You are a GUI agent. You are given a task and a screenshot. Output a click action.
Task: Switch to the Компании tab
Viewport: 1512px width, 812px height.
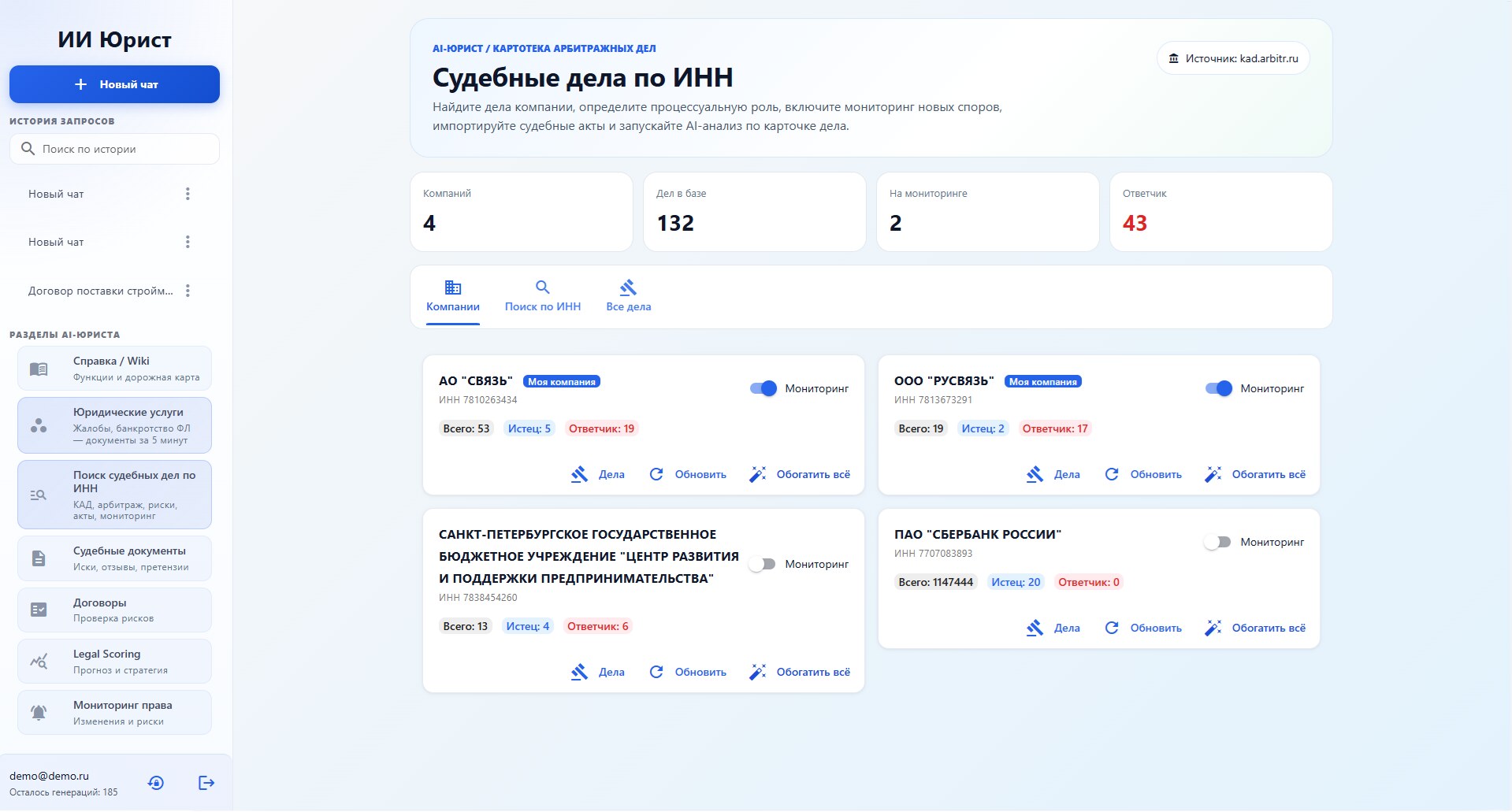click(453, 296)
